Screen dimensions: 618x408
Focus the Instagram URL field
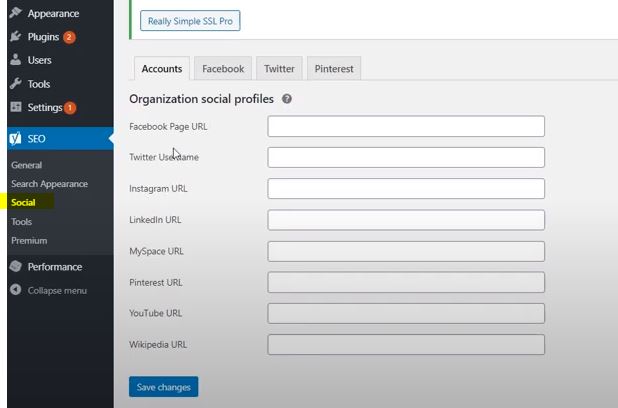pos(406,188)
